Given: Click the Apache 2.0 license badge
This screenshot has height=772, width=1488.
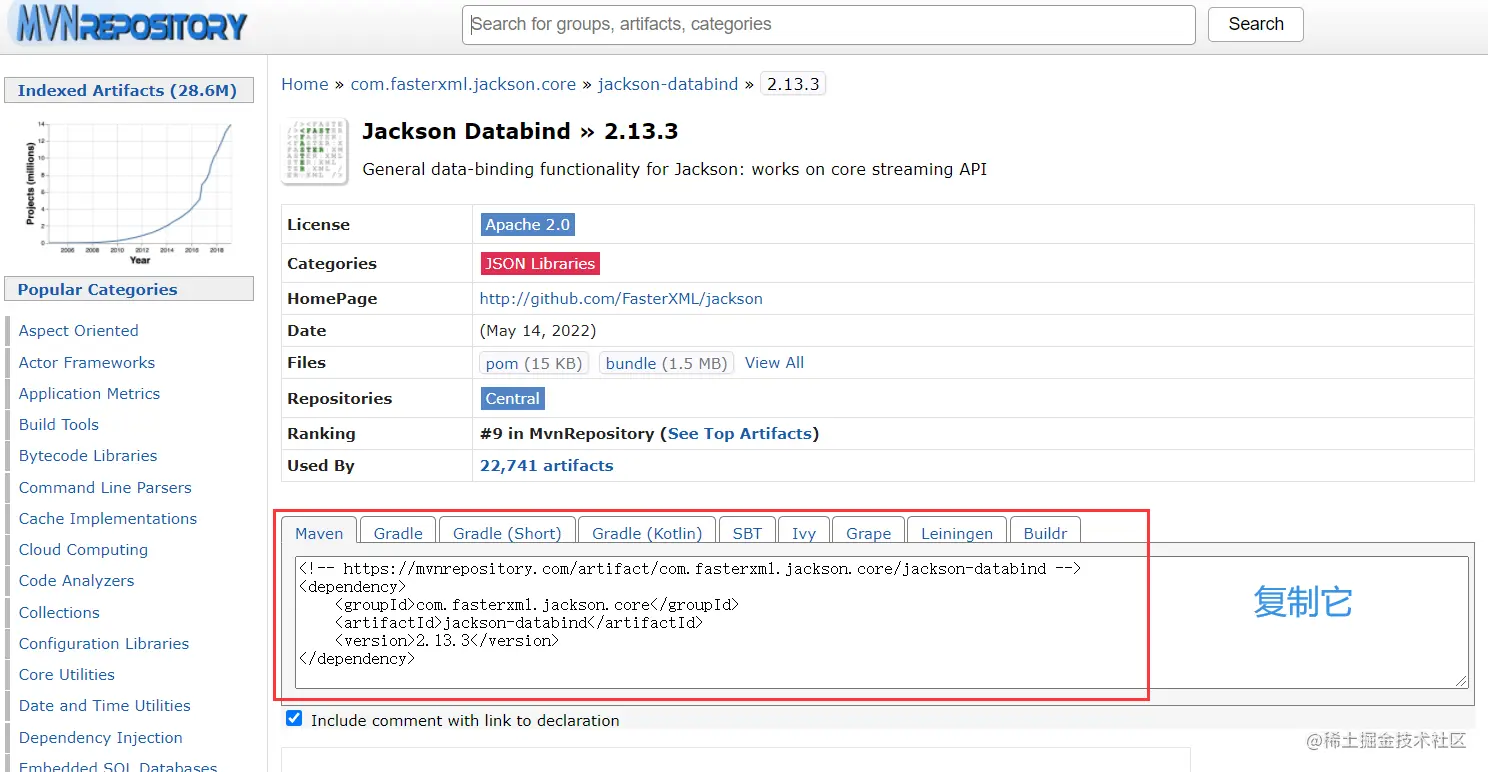Looking at the screenshot, I should (528, 224).
